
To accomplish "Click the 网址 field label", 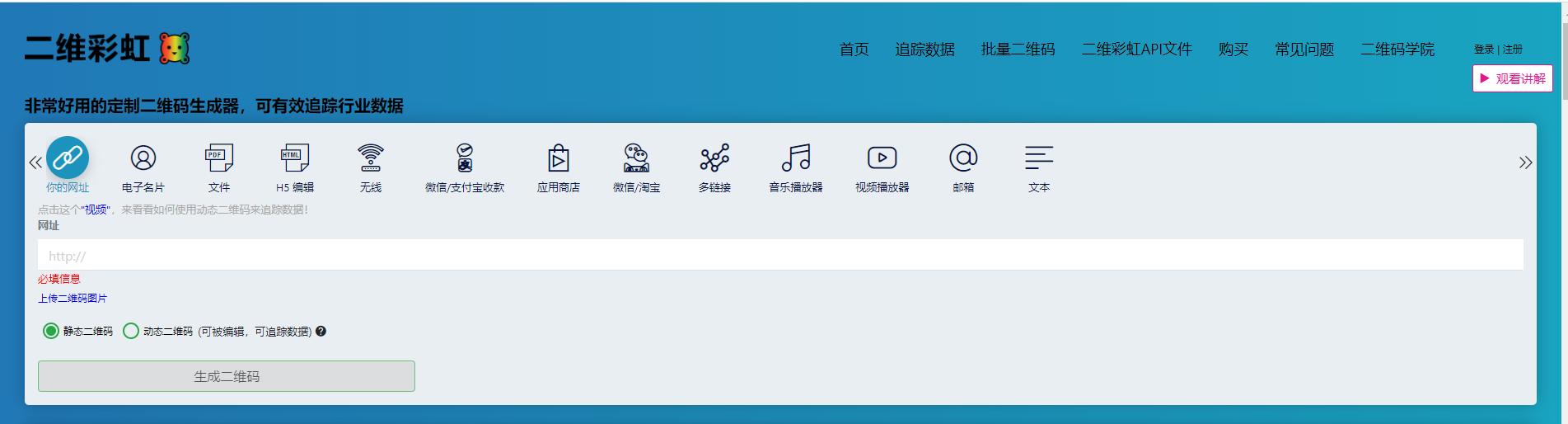I will 49,225.
